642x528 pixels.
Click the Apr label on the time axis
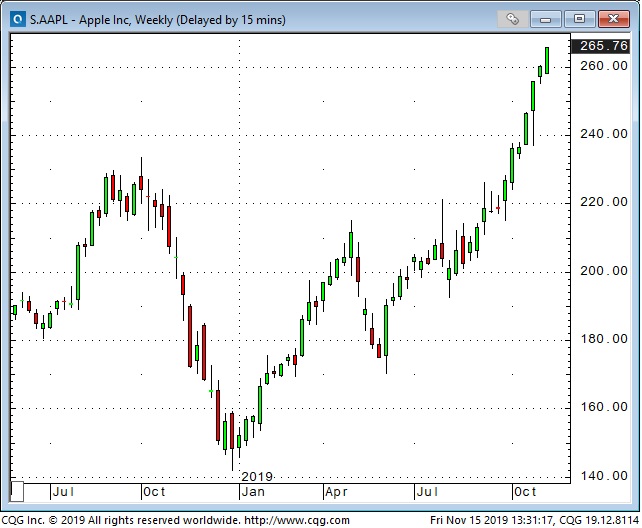(336, 492)
